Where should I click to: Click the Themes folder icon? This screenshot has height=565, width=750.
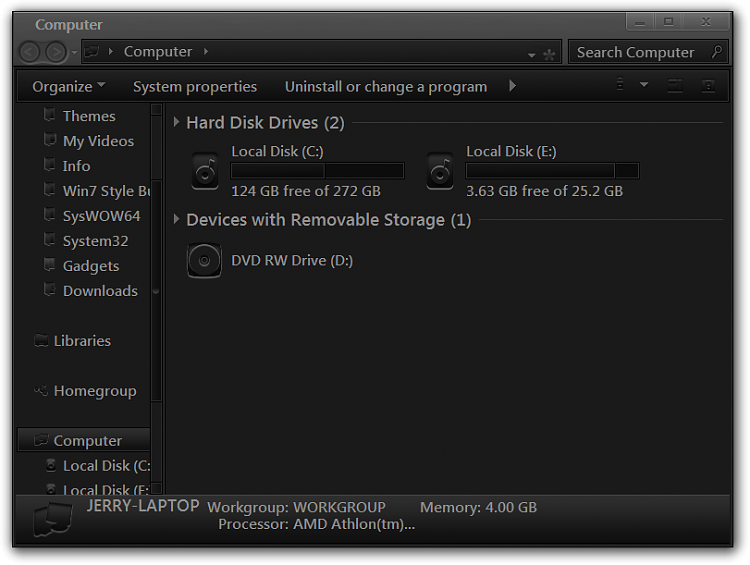pos(49,115)
